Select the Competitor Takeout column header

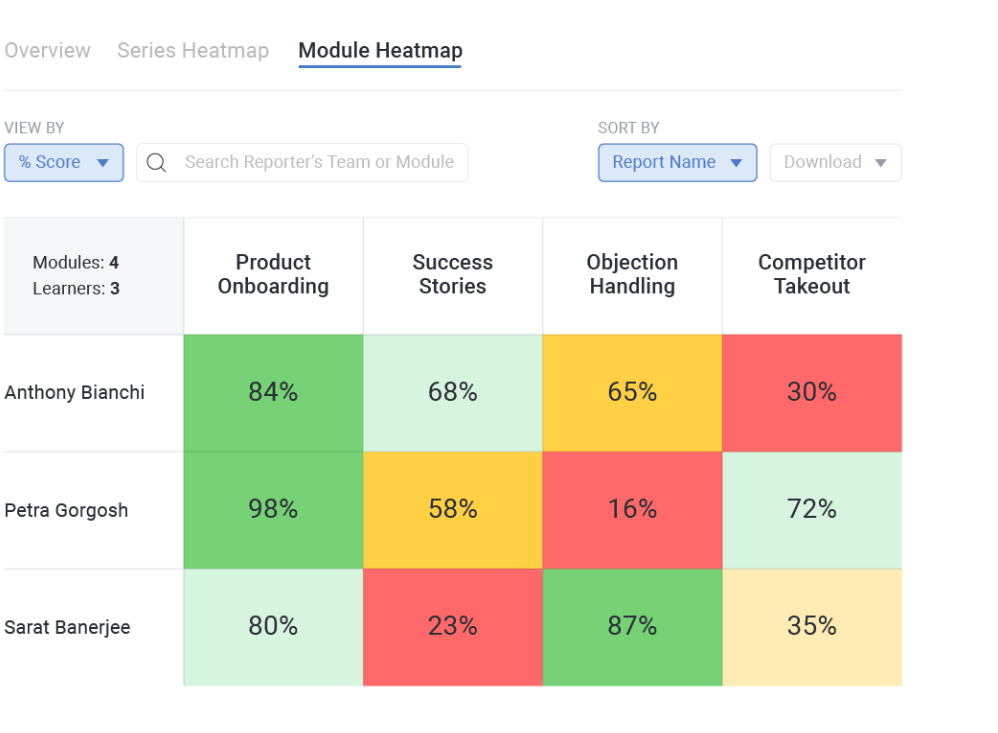point(812,275)
